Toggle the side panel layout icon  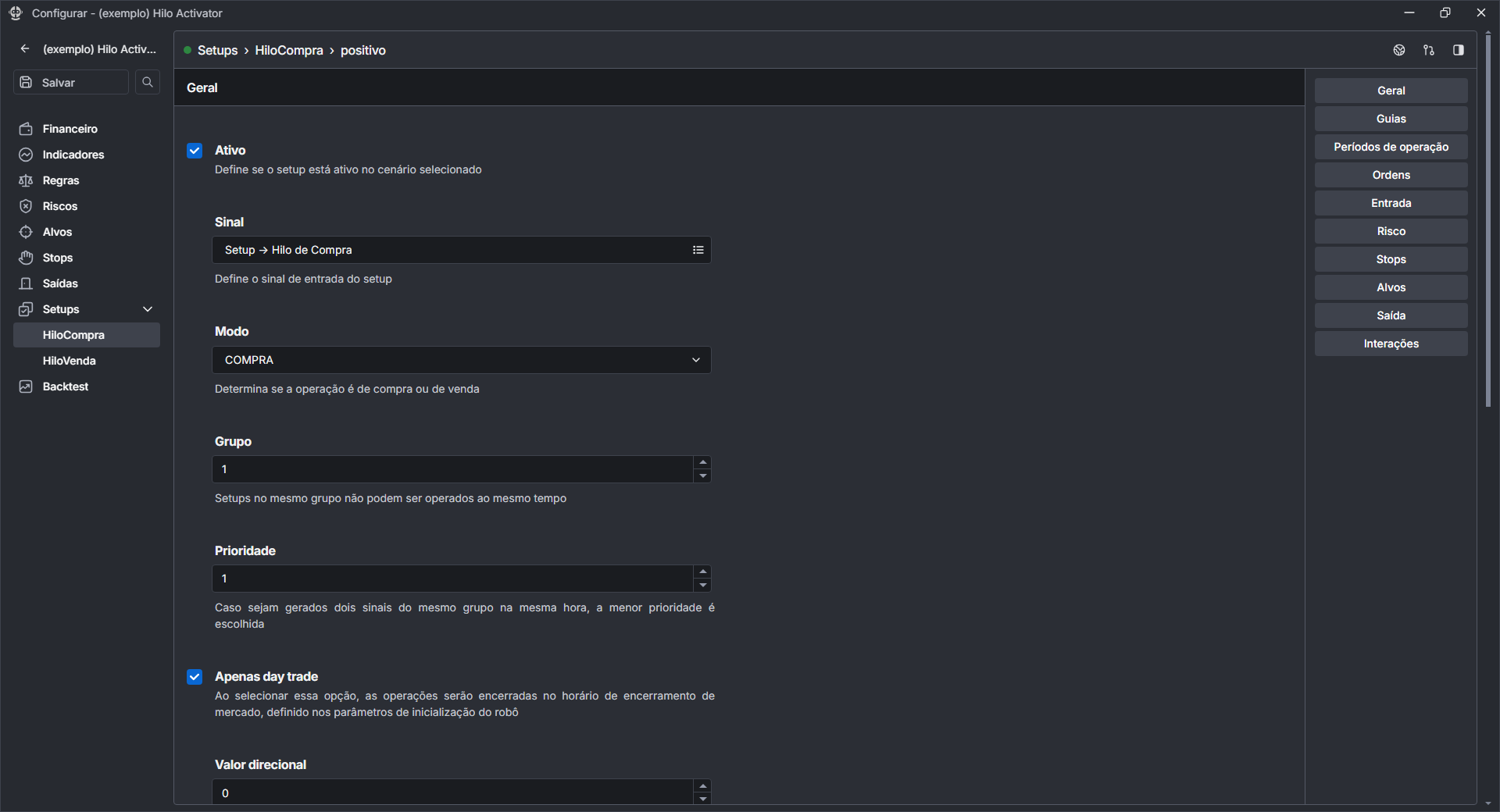tap(1458, 50)
